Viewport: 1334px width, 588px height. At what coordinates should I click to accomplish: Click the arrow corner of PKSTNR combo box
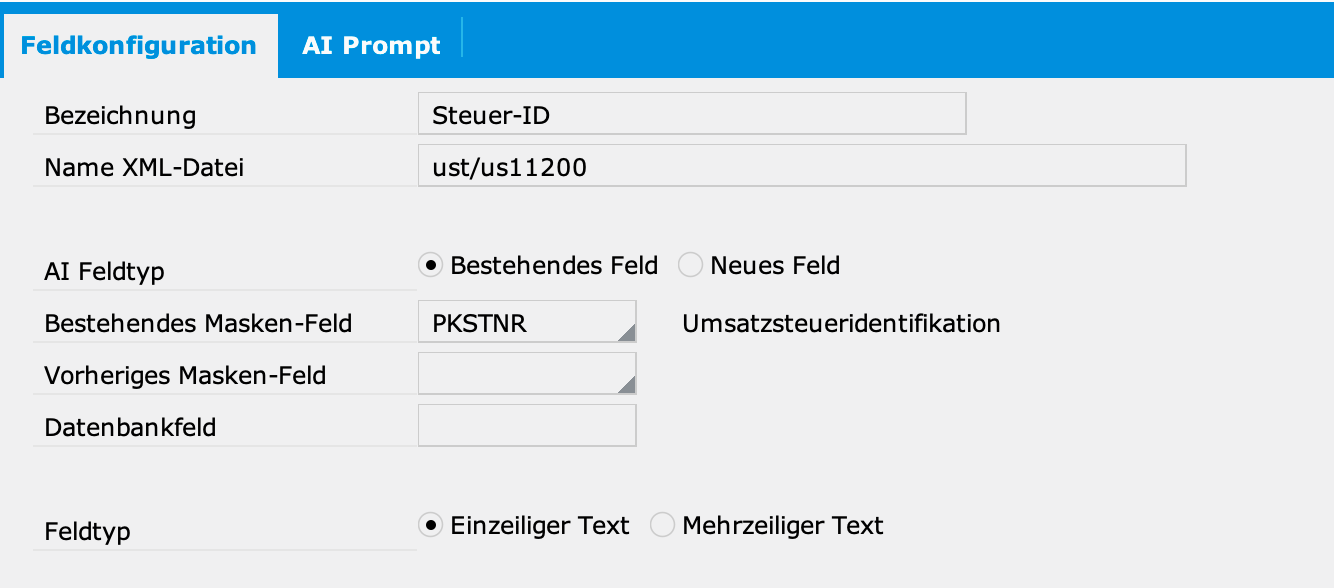coord(627,333)
